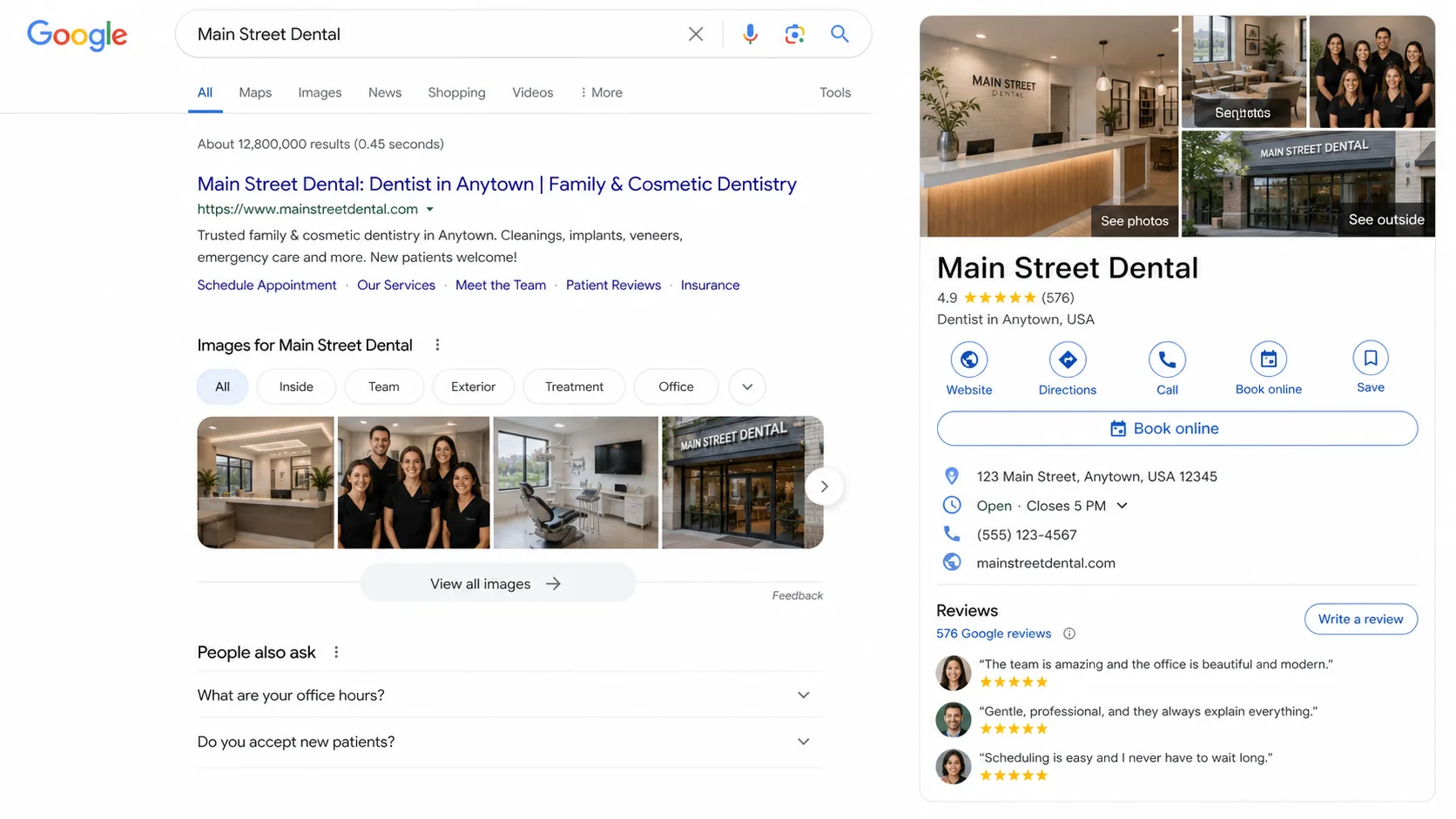Image resolution: width=1456 pixels, height=819 pixels.
Task: Click Feedback link below images
Action: [797, 595]
